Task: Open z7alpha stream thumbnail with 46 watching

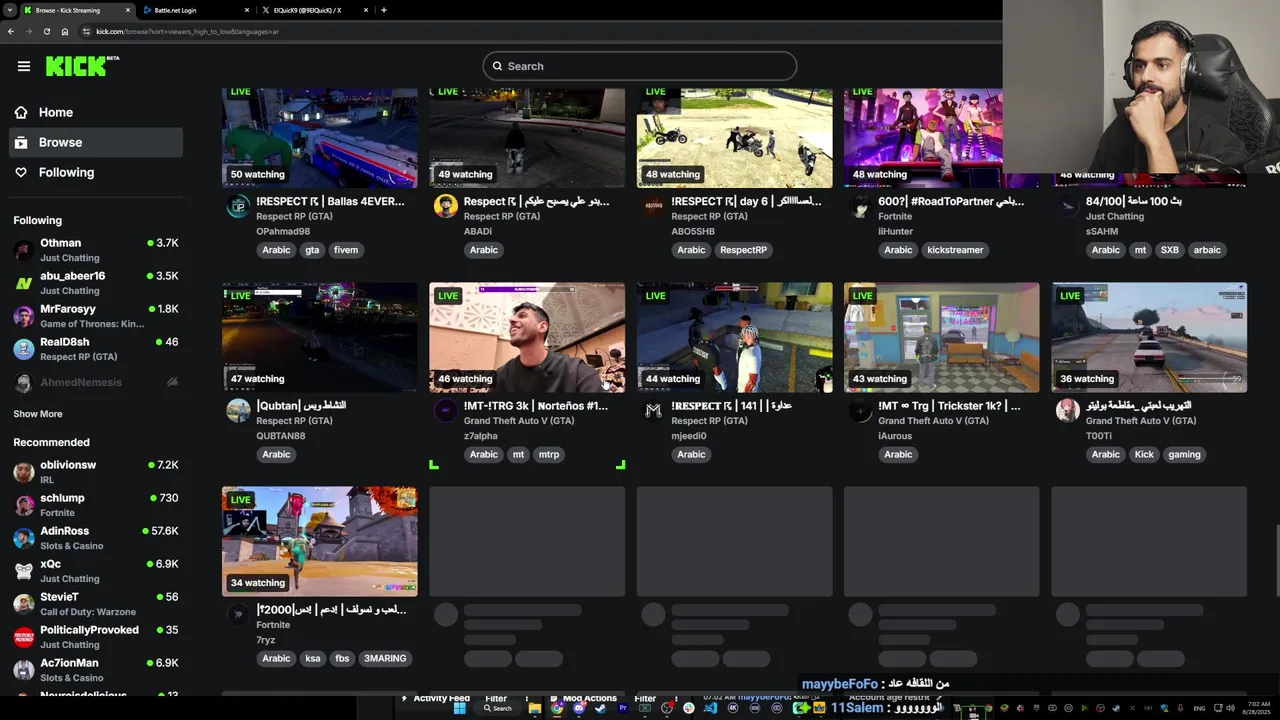Action: [x=527, y=337]
